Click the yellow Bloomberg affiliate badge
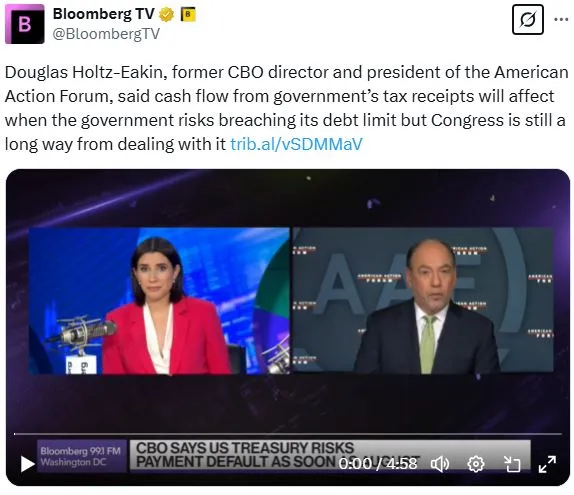The width and height of the screenshot is (574, 495). (188, 15)
